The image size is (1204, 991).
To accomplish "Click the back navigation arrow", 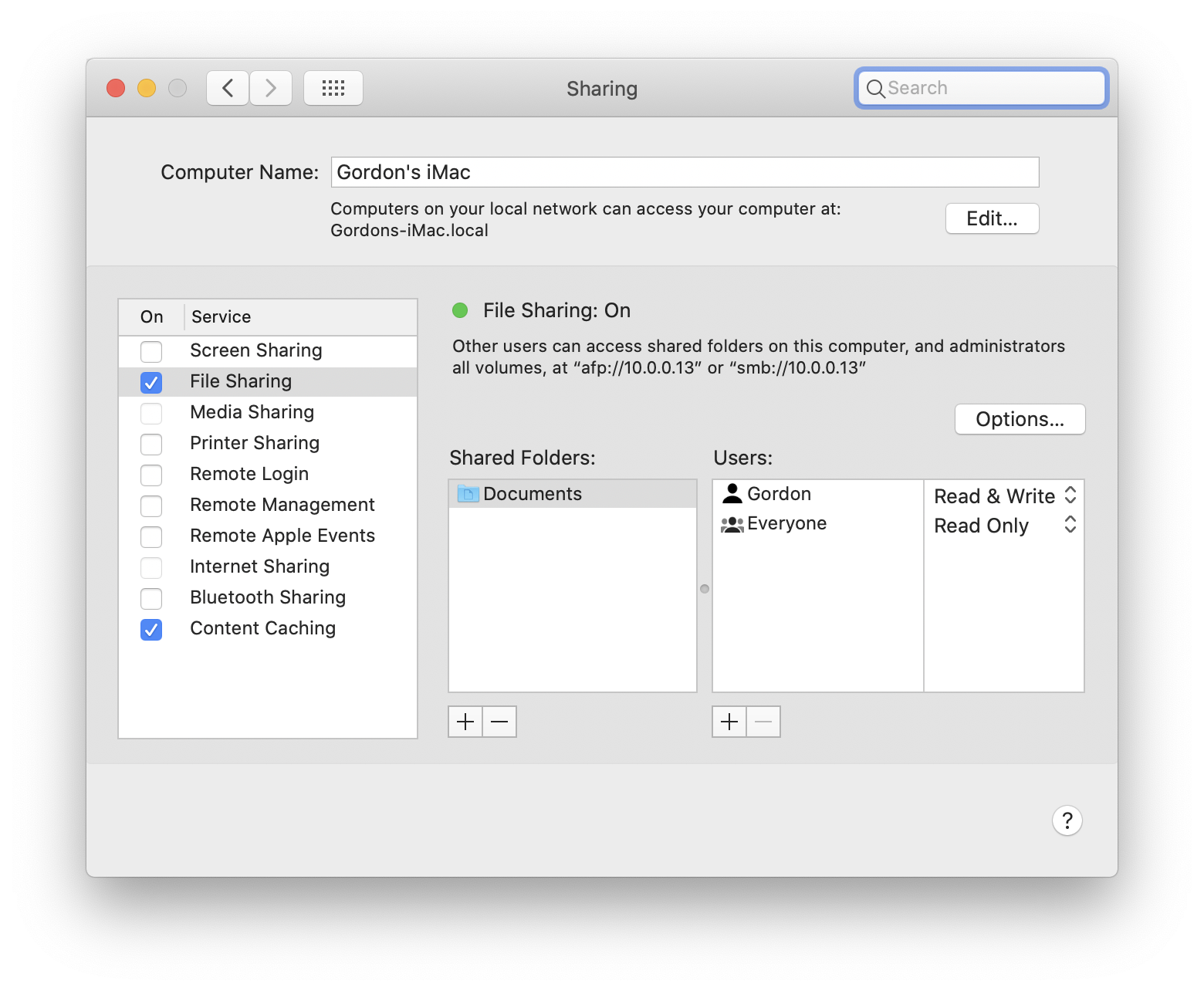I will pos(228,88).
